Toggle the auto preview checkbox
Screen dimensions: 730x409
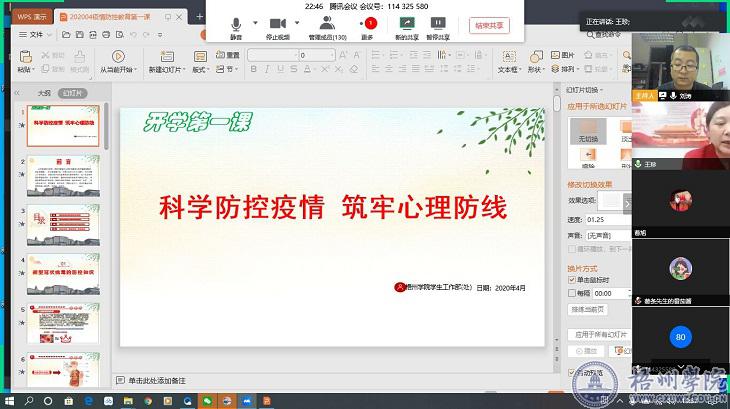[571, 372]
